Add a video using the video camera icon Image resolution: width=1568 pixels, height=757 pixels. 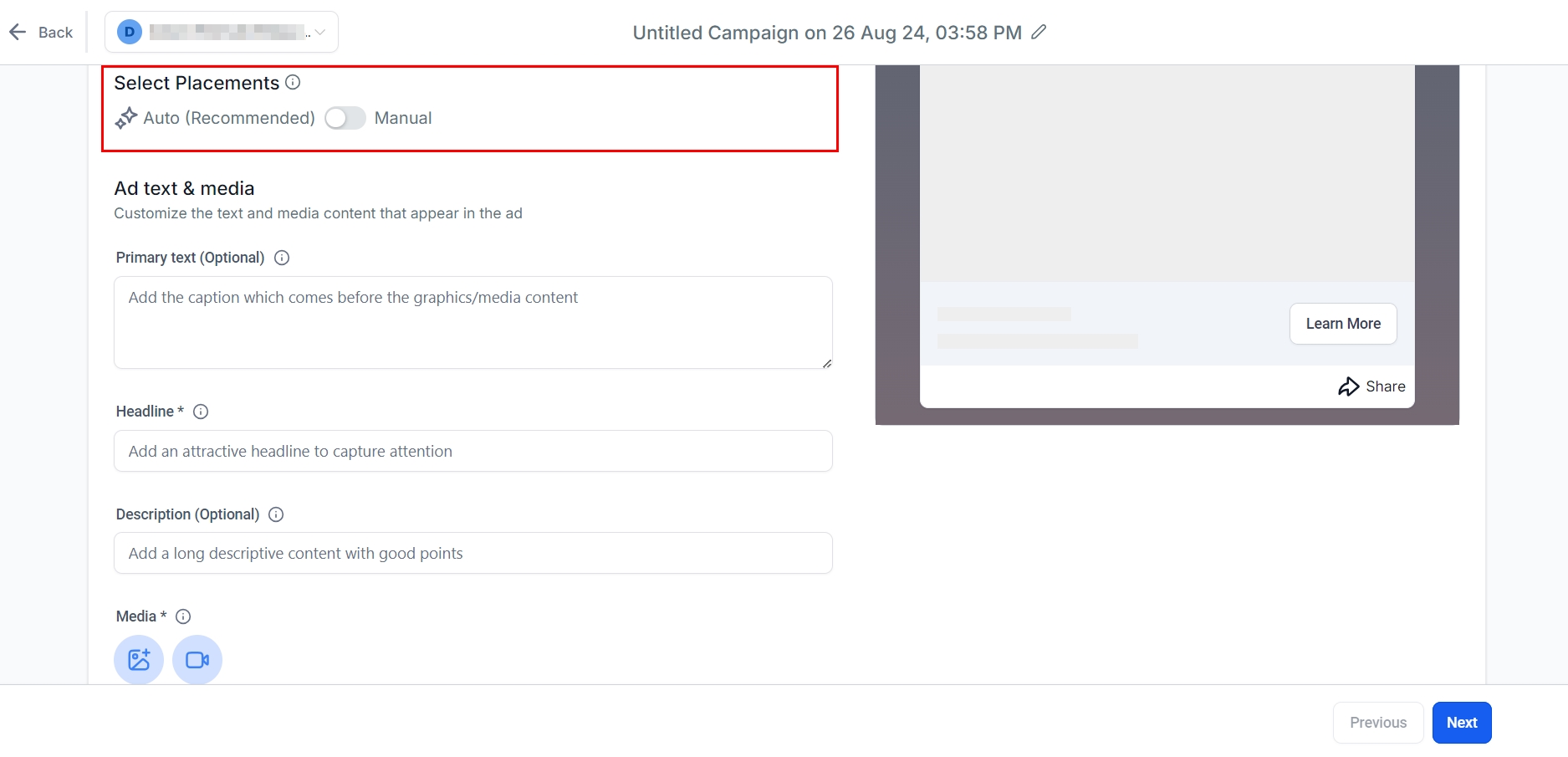197,660
